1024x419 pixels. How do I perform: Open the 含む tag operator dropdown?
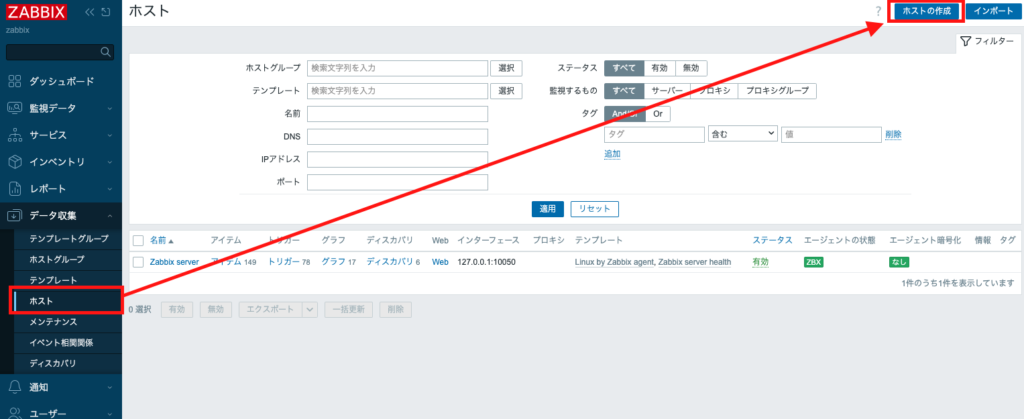(x=743, y=134)
